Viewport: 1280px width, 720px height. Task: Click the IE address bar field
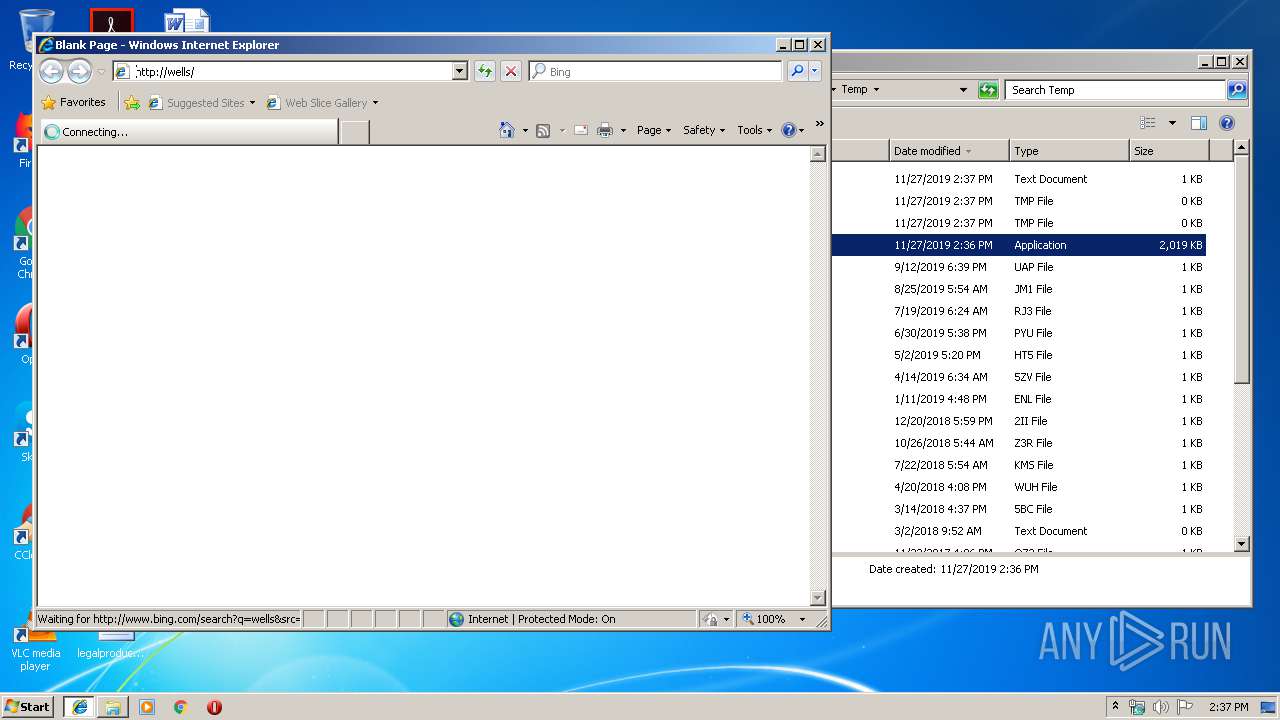pos(290,71)
